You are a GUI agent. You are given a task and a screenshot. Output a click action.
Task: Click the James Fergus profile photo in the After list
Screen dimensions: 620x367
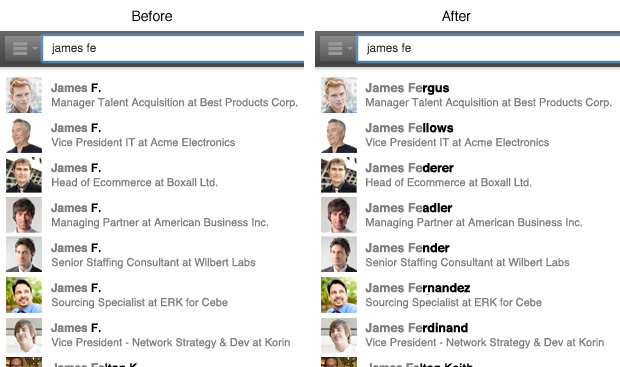pyautogui.click(x=339, y=95)
